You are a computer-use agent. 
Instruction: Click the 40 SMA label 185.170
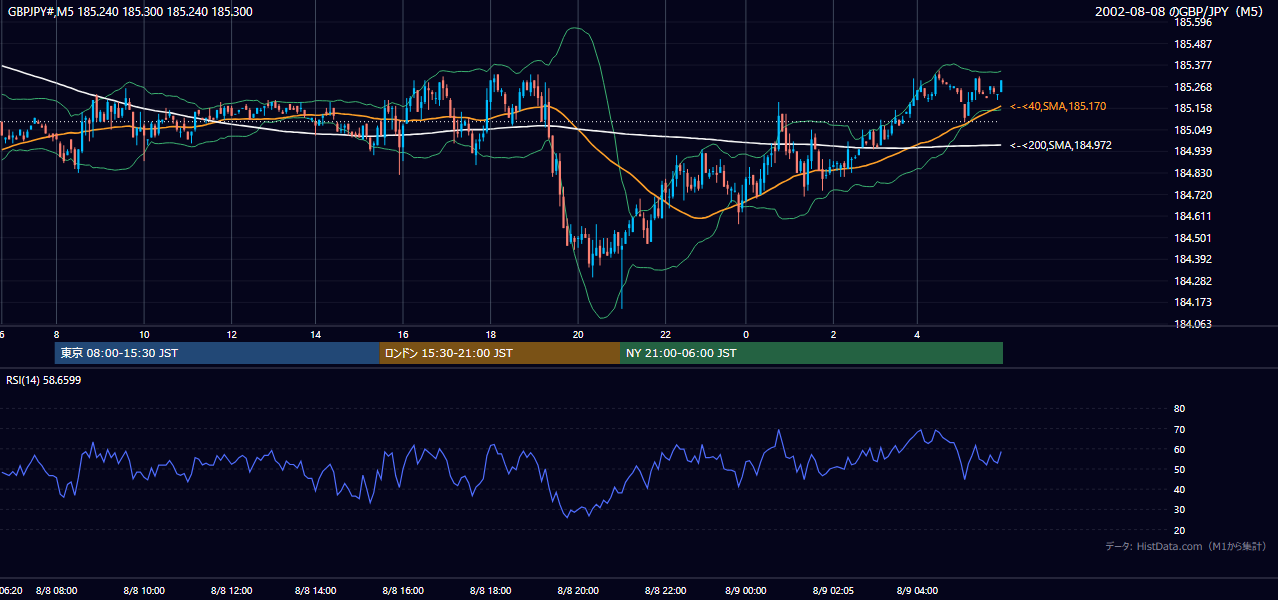[1058, 106]
